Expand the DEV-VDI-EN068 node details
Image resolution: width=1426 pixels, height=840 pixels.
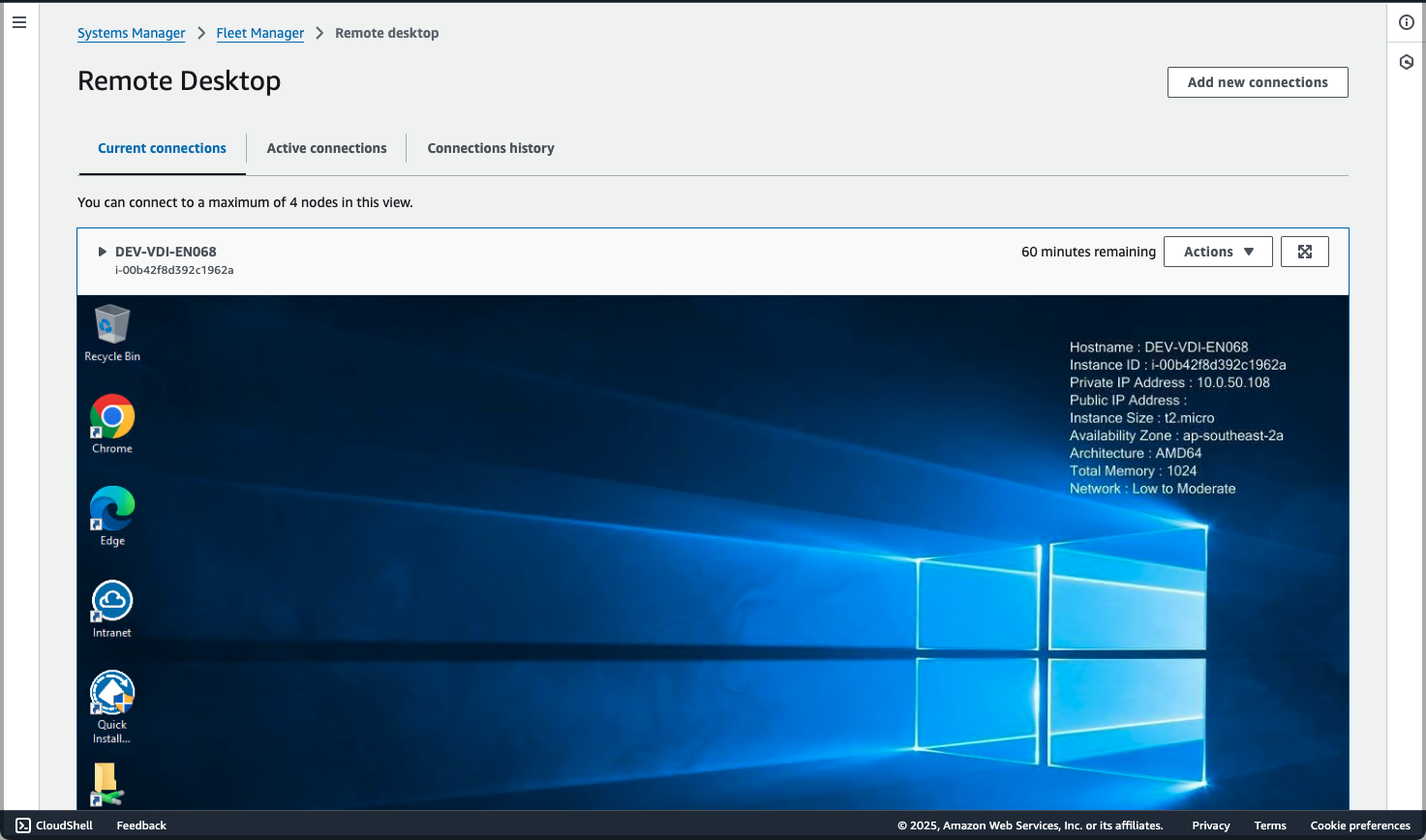(x=103, y=252)
